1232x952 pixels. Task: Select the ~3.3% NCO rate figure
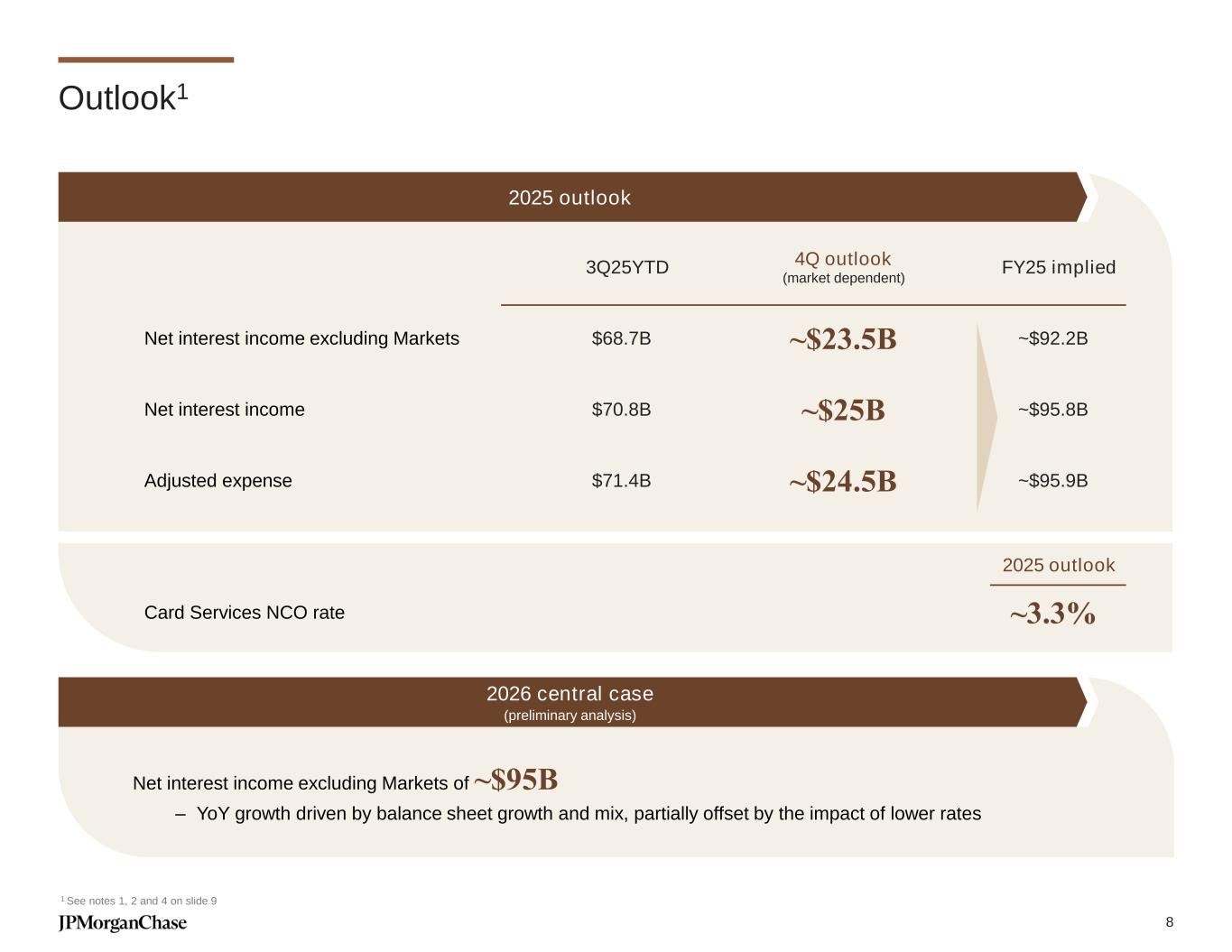pos(1052,615)
